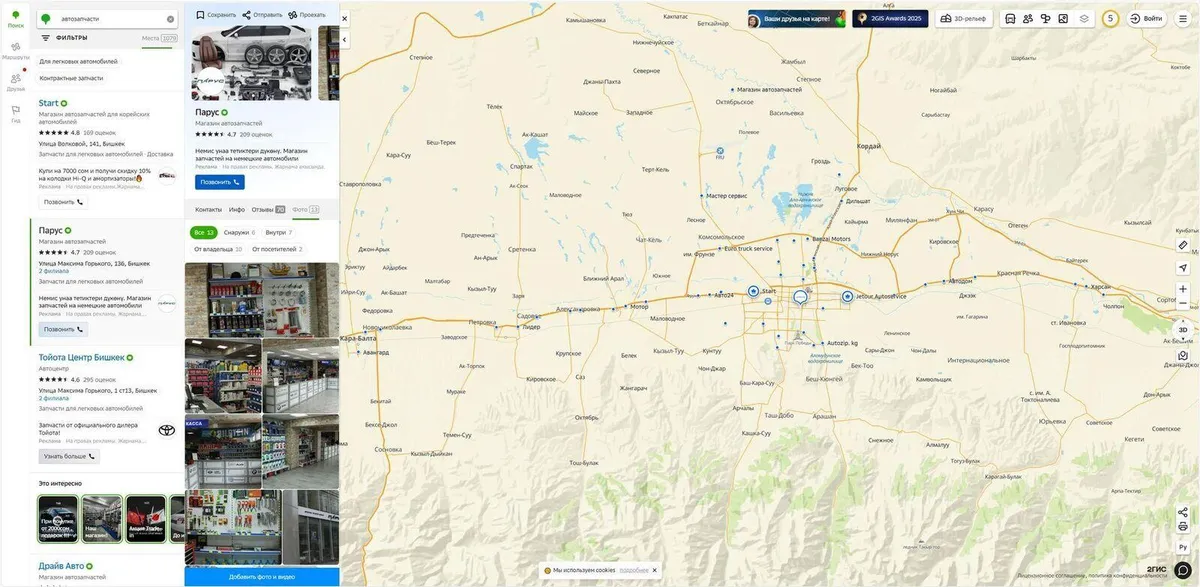Filter photos by Снаружи
Viewport: 1200px width, 587px height.
239,232
